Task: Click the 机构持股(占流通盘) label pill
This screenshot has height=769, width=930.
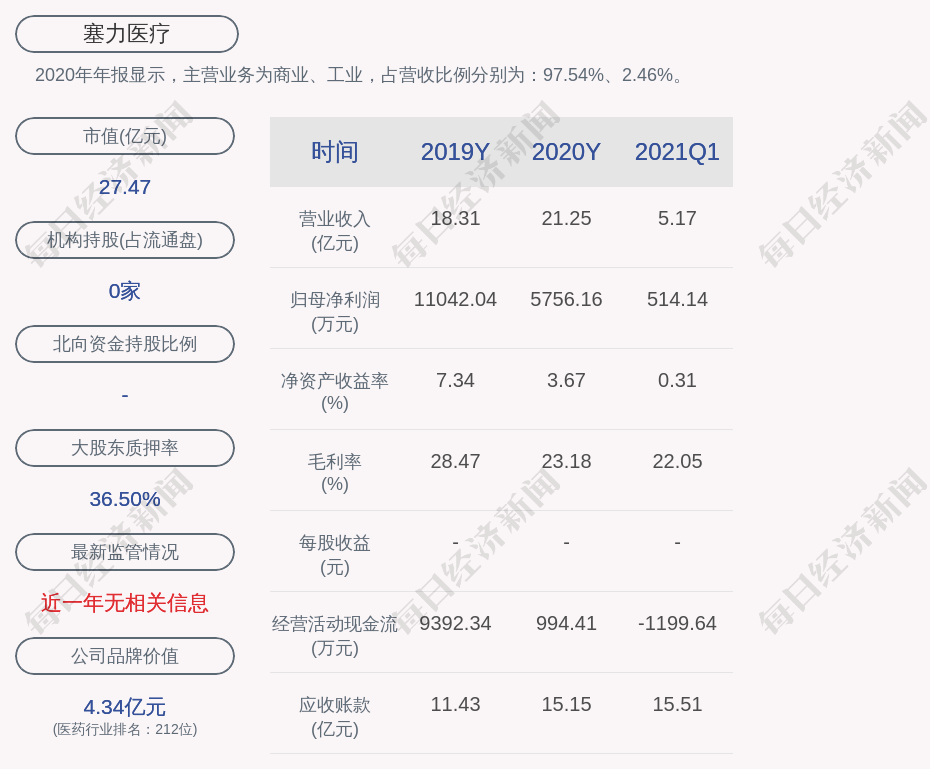Action: click(125, 240)
